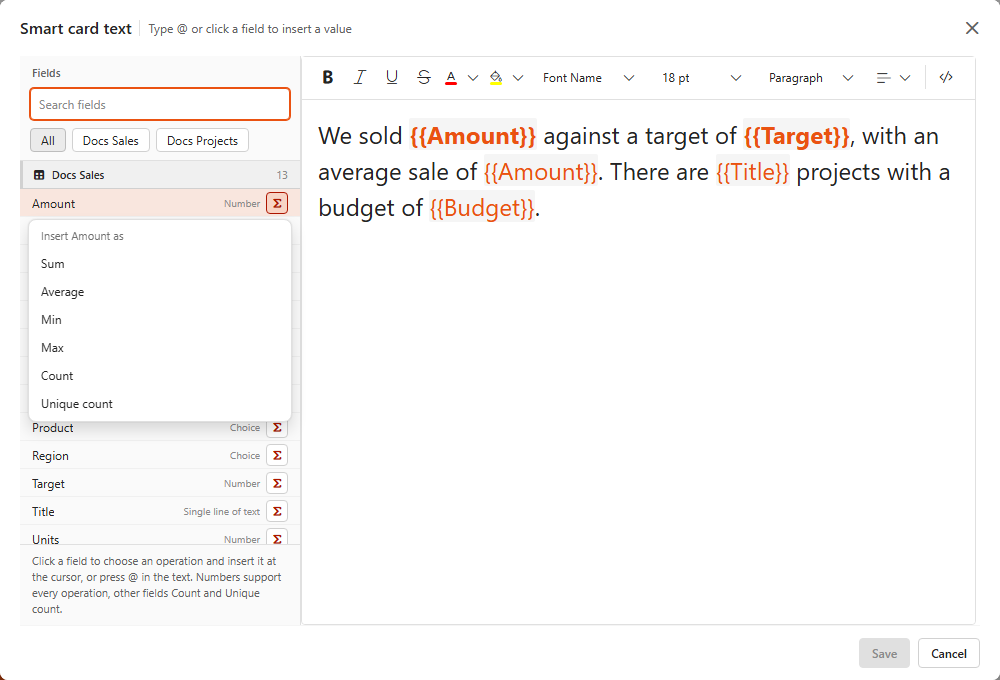Choose Max from the Insert Amount menu

coord(160,348)
